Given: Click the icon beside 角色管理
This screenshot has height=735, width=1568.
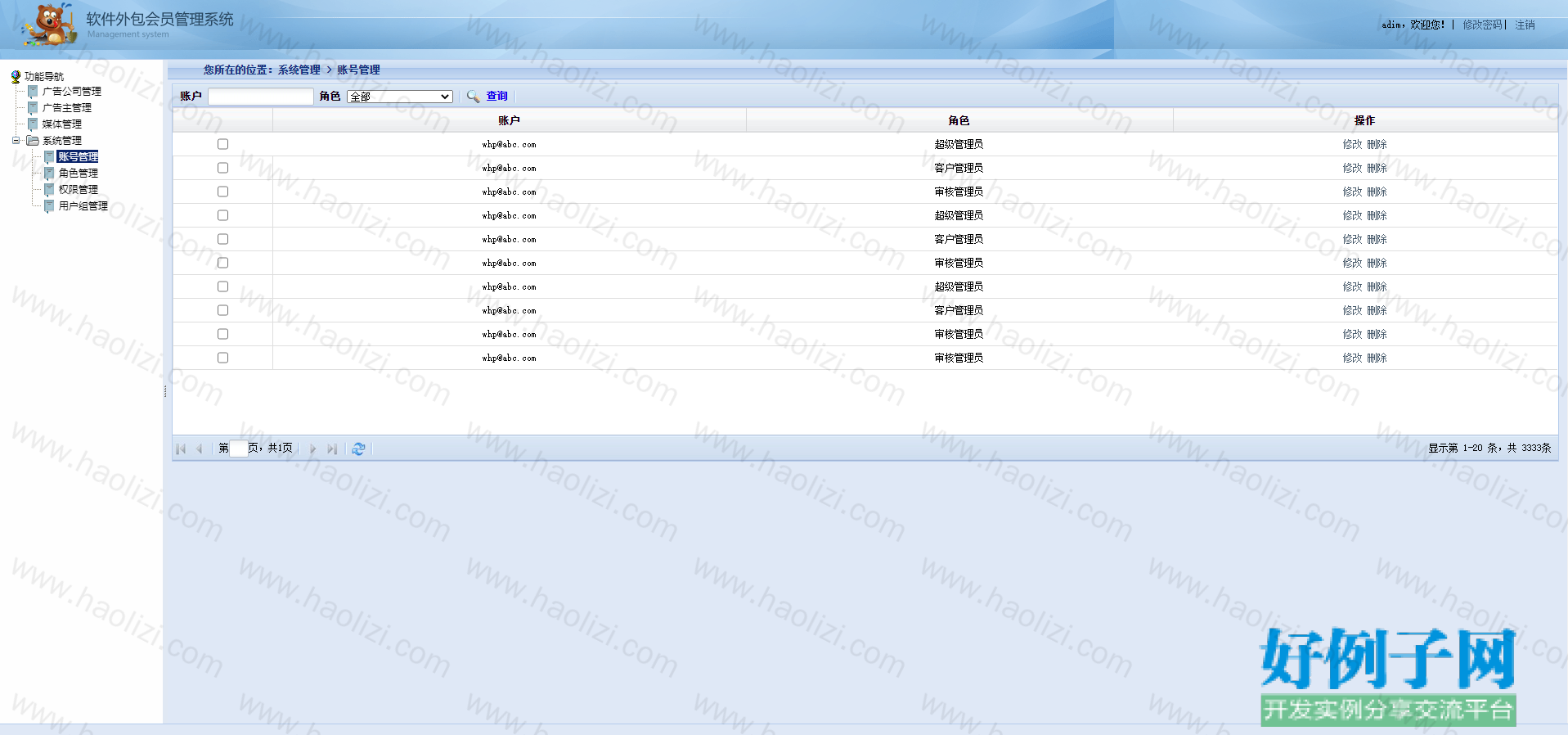Looking at the screenshot, I should 49,174.
